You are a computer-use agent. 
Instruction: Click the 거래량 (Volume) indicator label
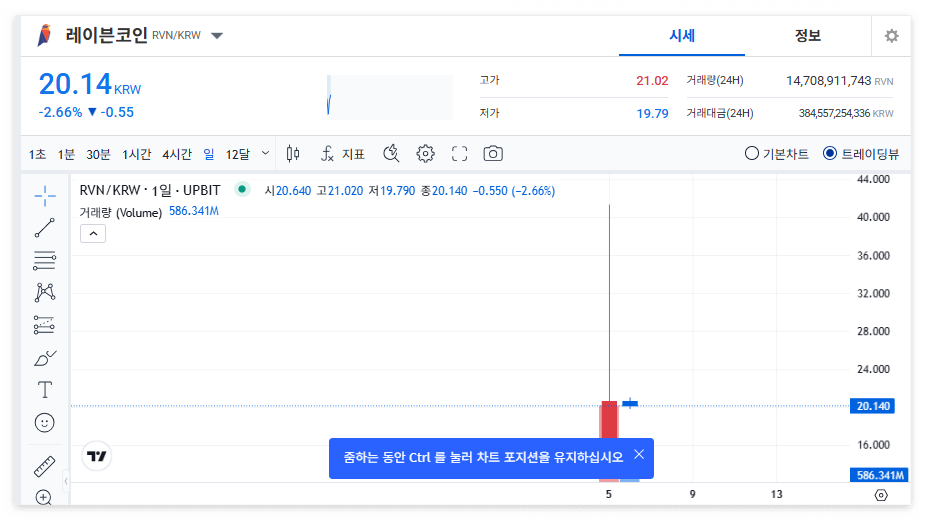click(x=120, y=212)
